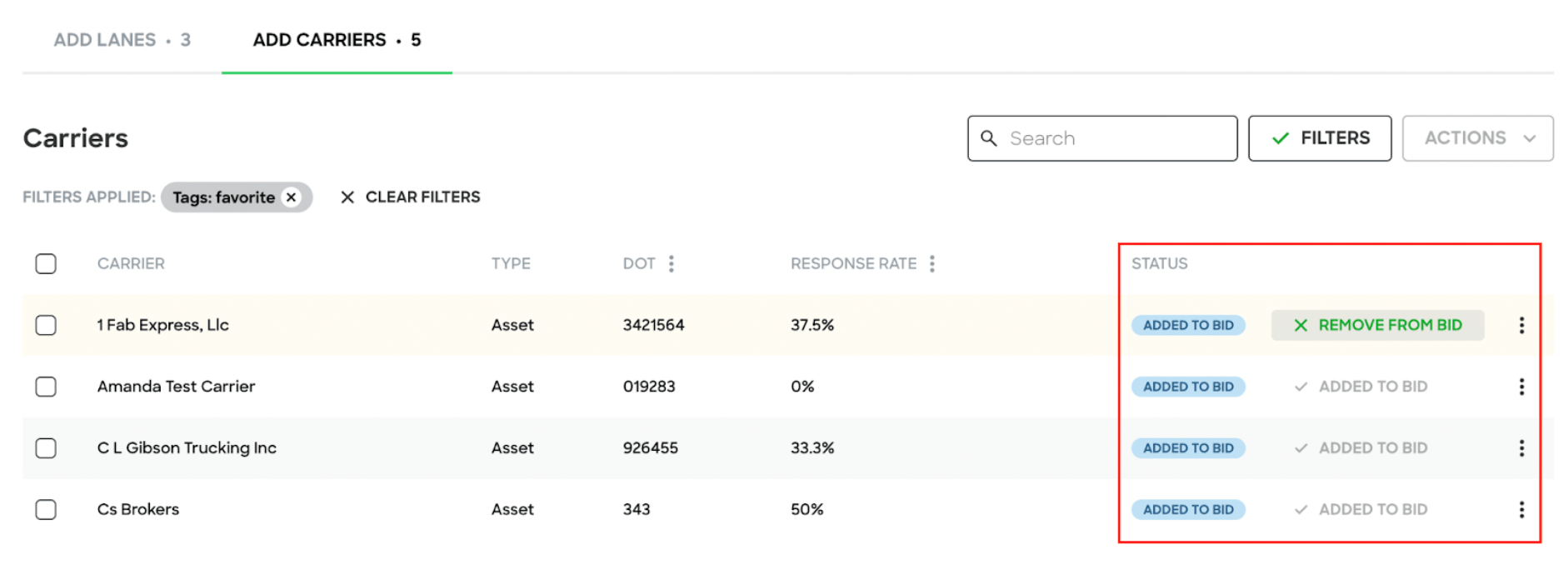Click Added to Bid button for Cs Brokers
The width and height of the screenshot is (1568, 570).
click(x=1361, y=510)
